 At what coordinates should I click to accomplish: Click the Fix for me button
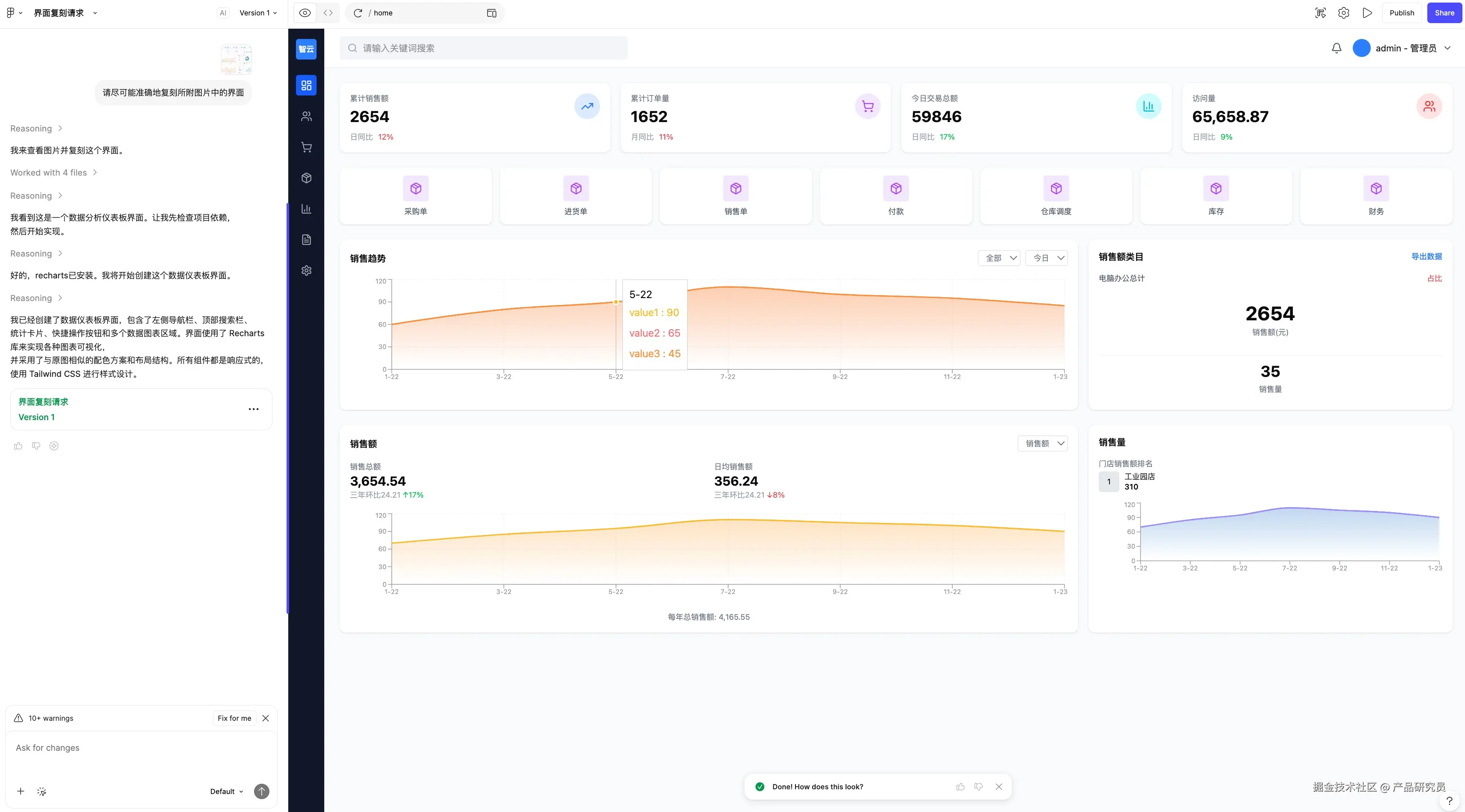234,718
